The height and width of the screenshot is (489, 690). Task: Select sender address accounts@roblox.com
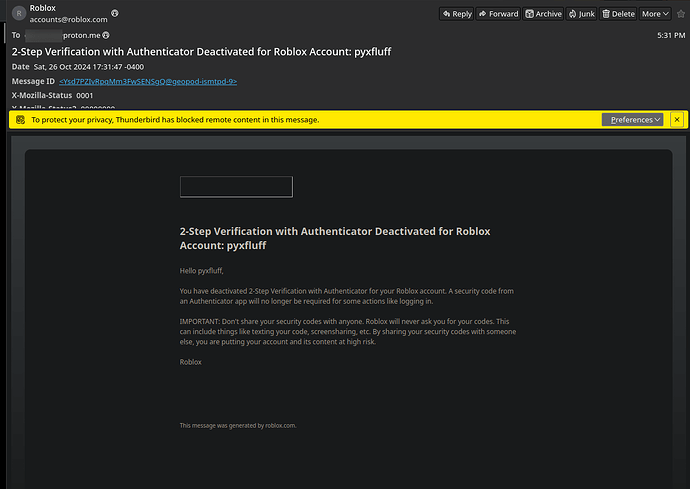click(69, 19)
